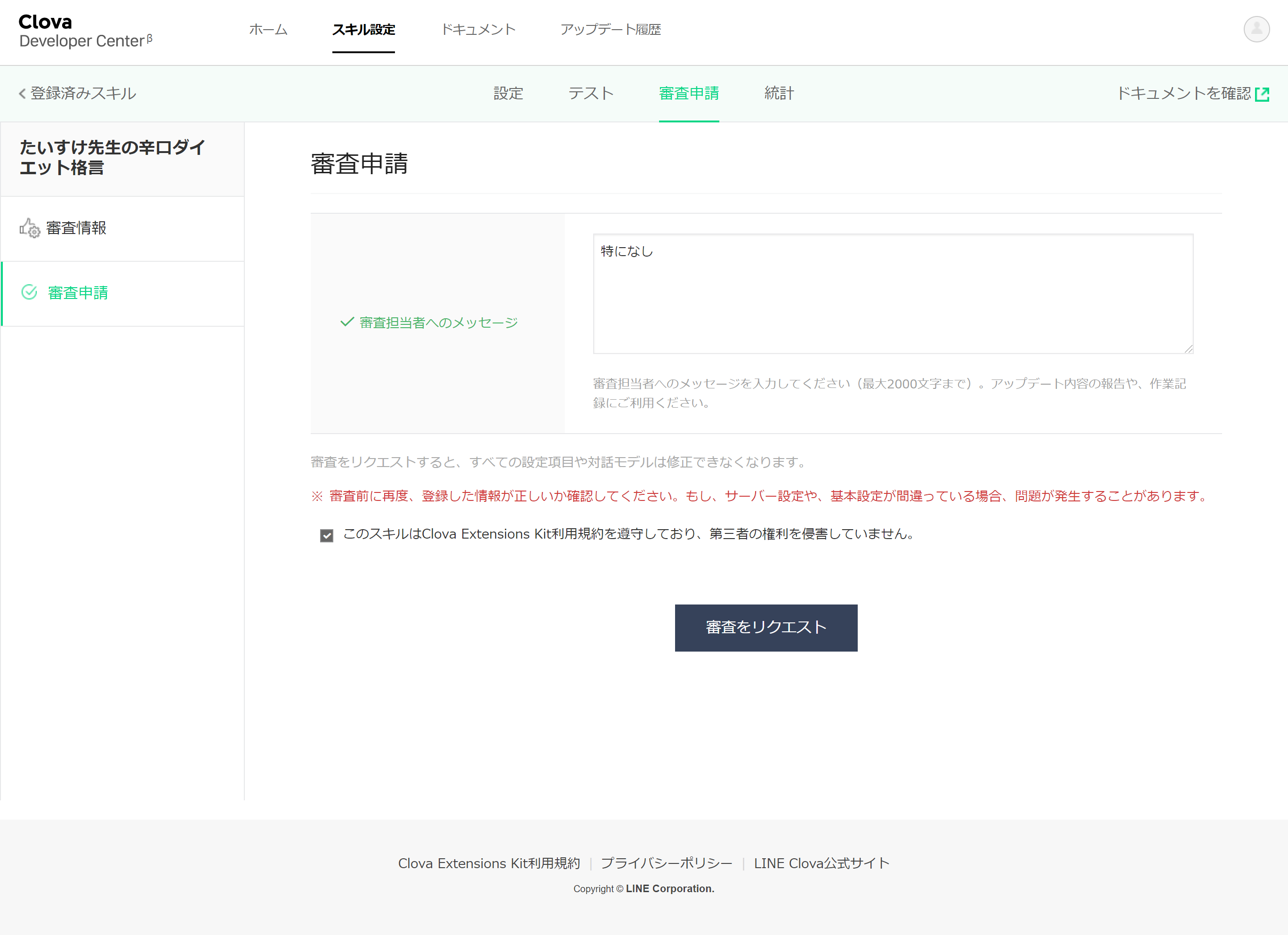This screenshot has height=935, width=1288.
Task: Expand the 登録済みスキル navigation entry
Action: (x=82, y=93)
